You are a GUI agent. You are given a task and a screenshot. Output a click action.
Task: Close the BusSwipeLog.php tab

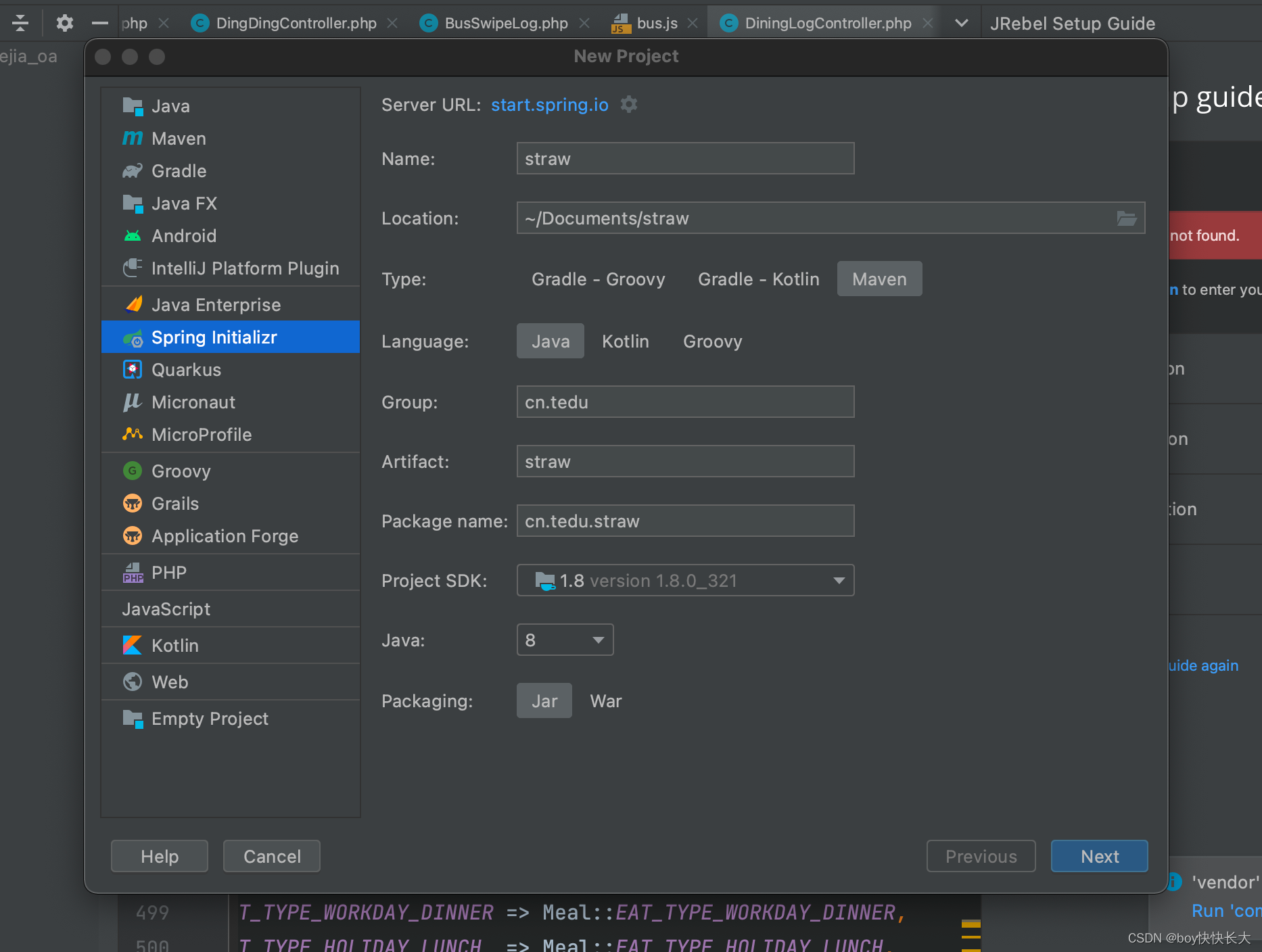tap(584, 23)
